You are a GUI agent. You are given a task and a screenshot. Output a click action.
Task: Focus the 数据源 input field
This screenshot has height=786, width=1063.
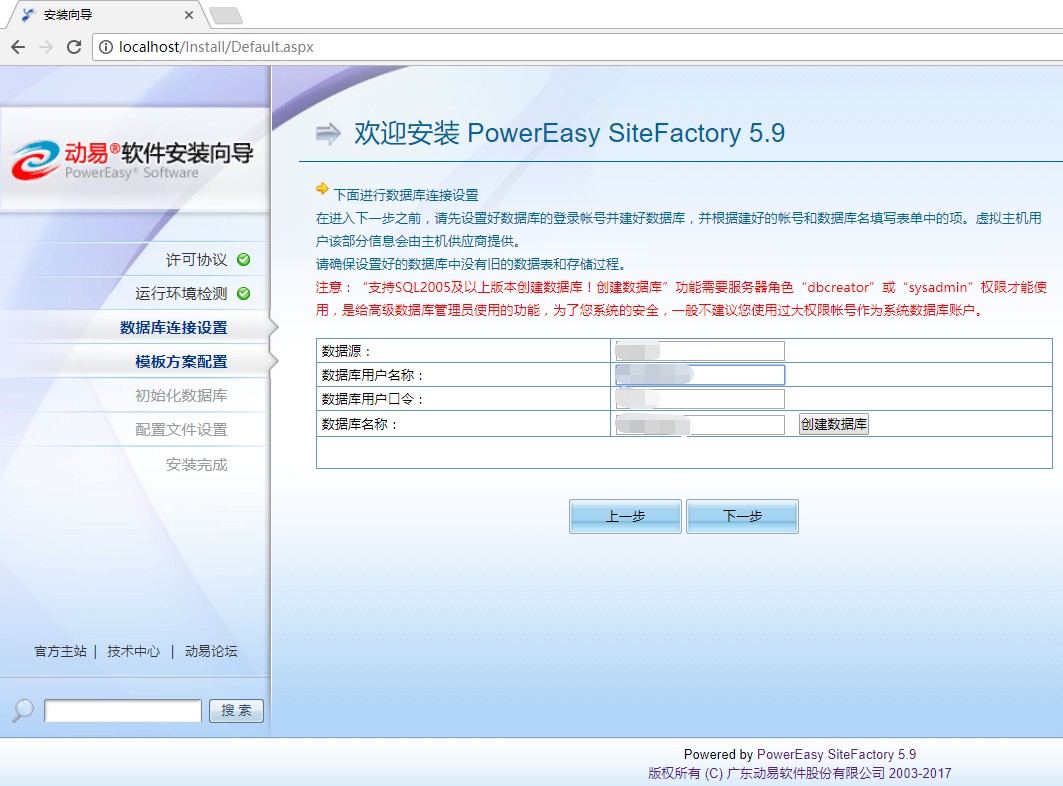(x=700, y=351)
